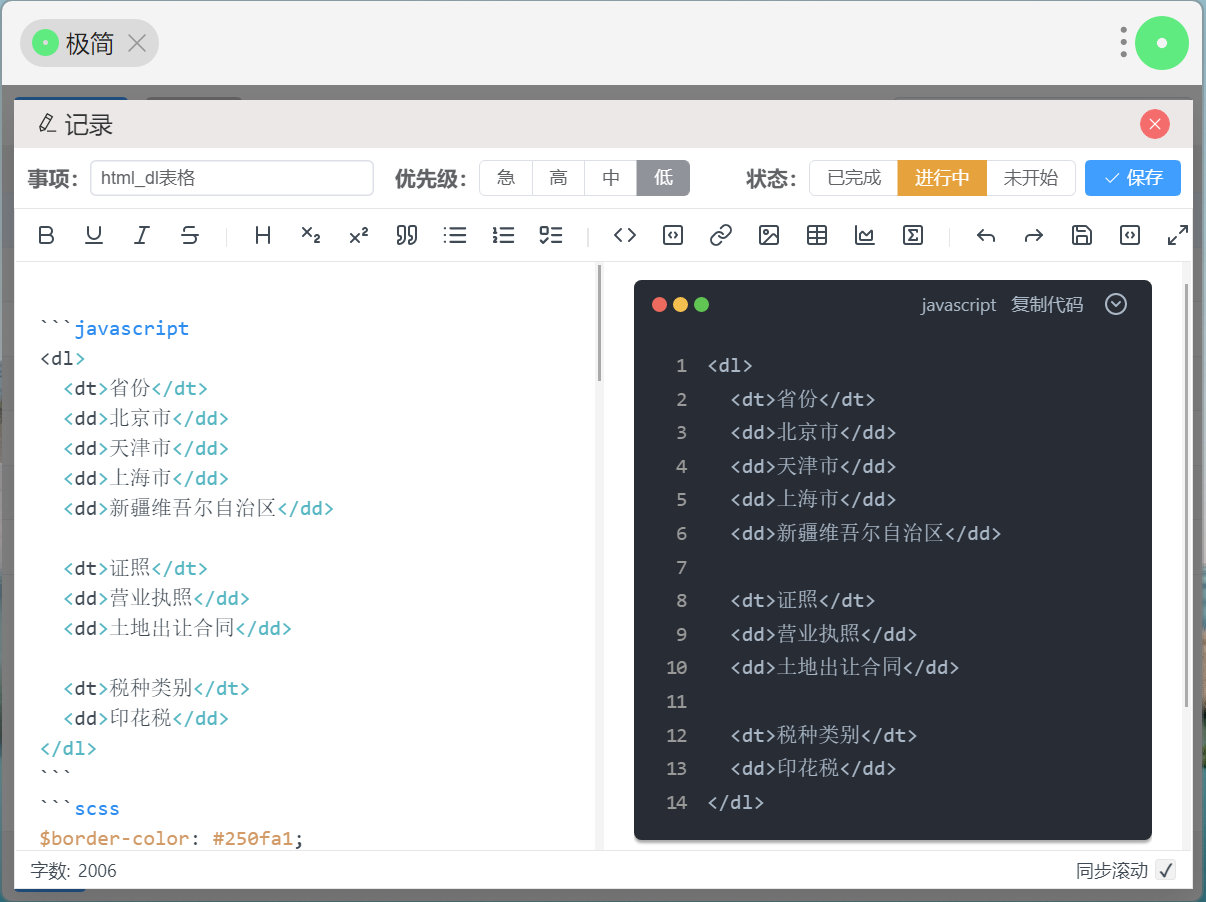This screenshot has height=902, width=1206.
Task: Set priority to 中
Action: pos(611,178)
